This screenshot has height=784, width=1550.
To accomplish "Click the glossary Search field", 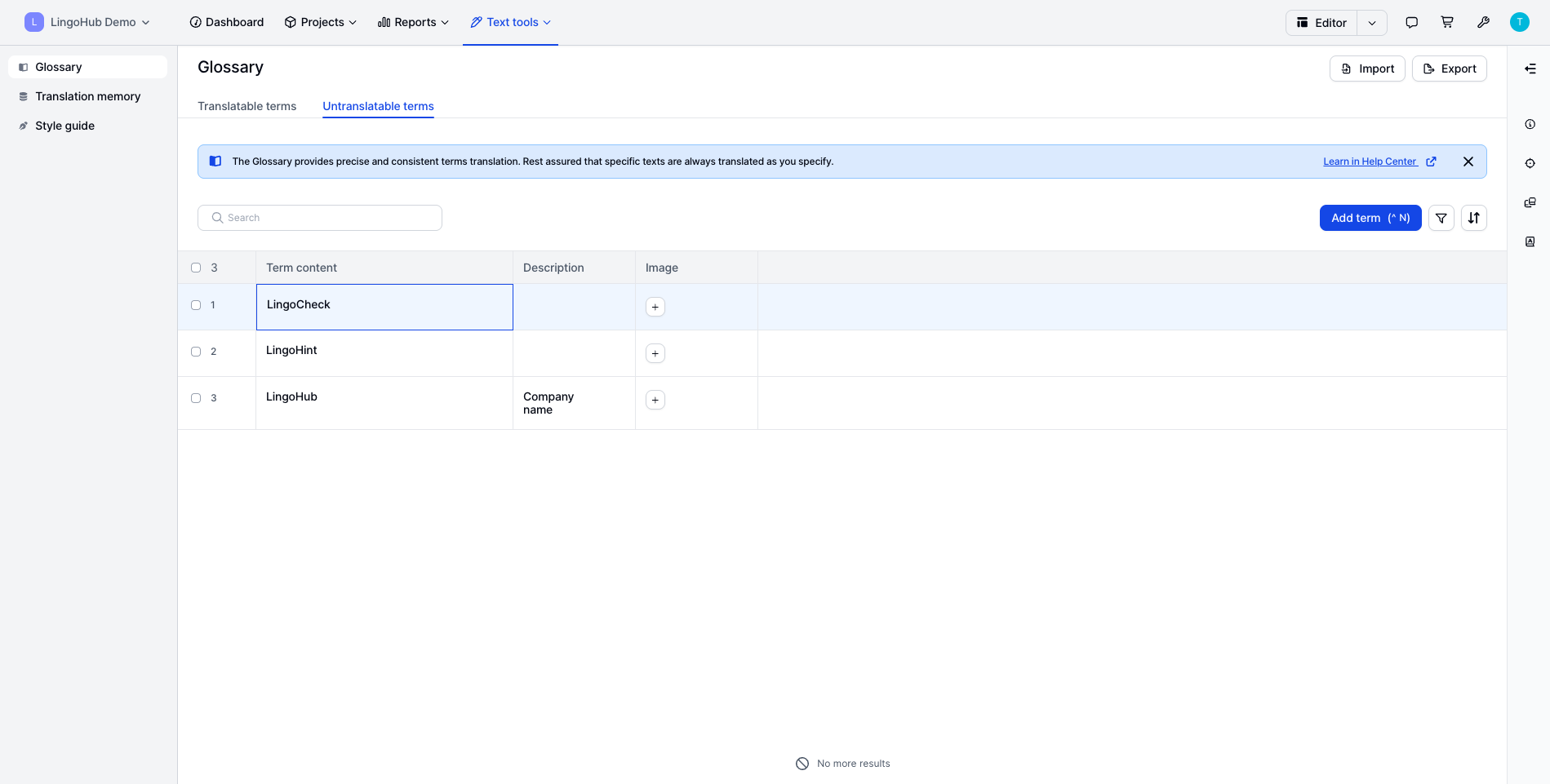I will [x=320, y=218].
